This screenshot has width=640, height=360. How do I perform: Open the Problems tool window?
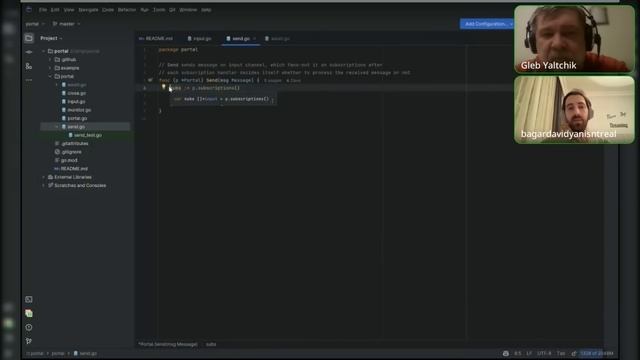pos(29,327)
